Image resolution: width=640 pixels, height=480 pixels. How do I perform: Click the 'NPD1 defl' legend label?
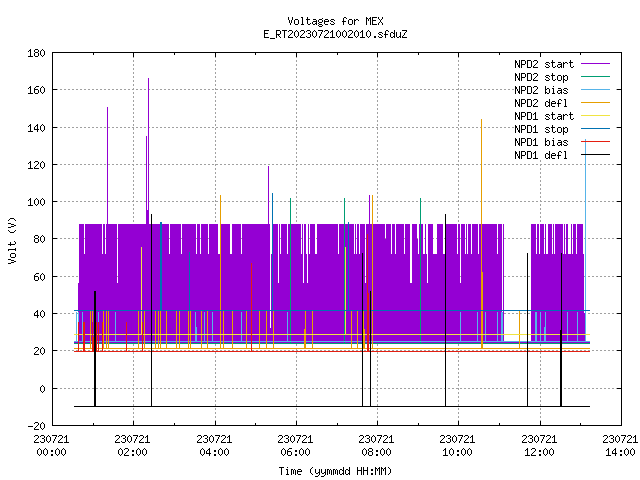(541, 155)
